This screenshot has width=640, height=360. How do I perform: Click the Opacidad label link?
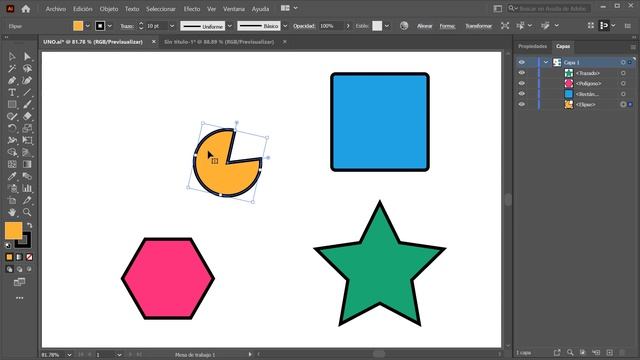click(304, 26)
